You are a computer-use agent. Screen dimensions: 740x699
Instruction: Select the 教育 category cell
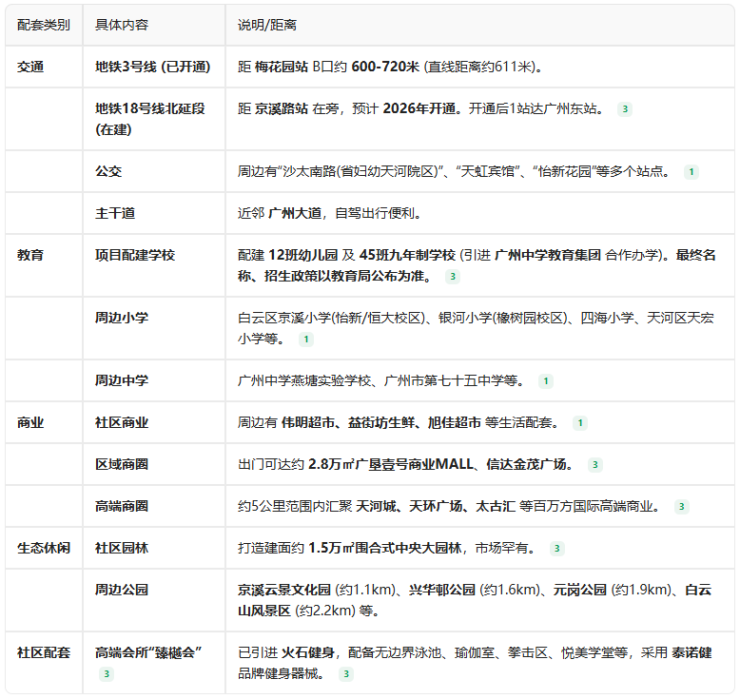pos(31,255)
